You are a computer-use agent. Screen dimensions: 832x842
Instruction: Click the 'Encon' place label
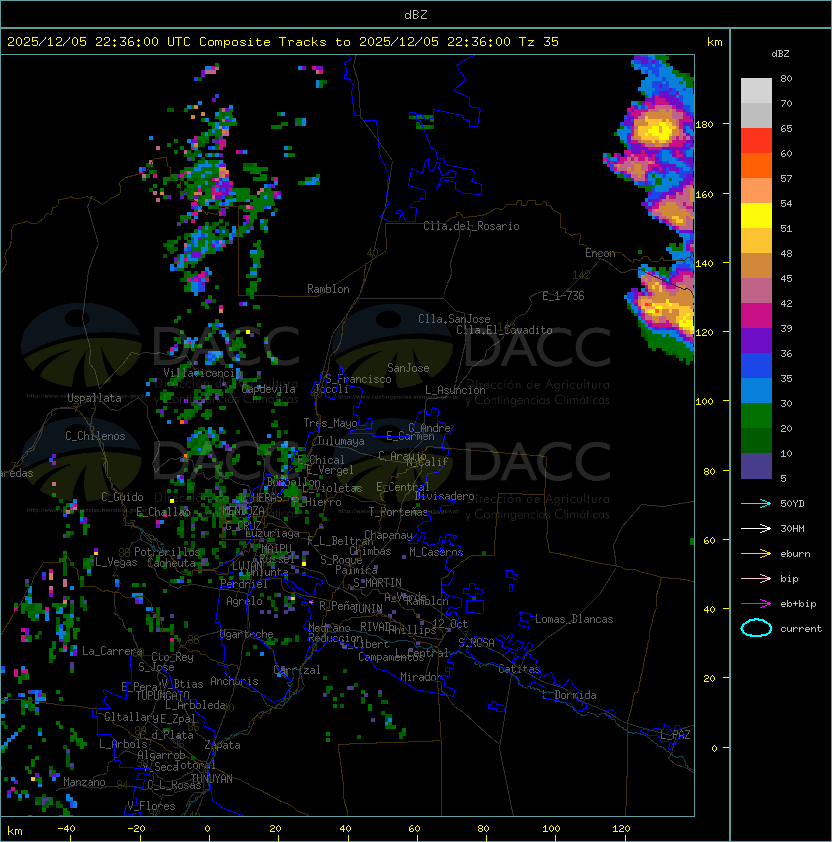tap(600, 253)
